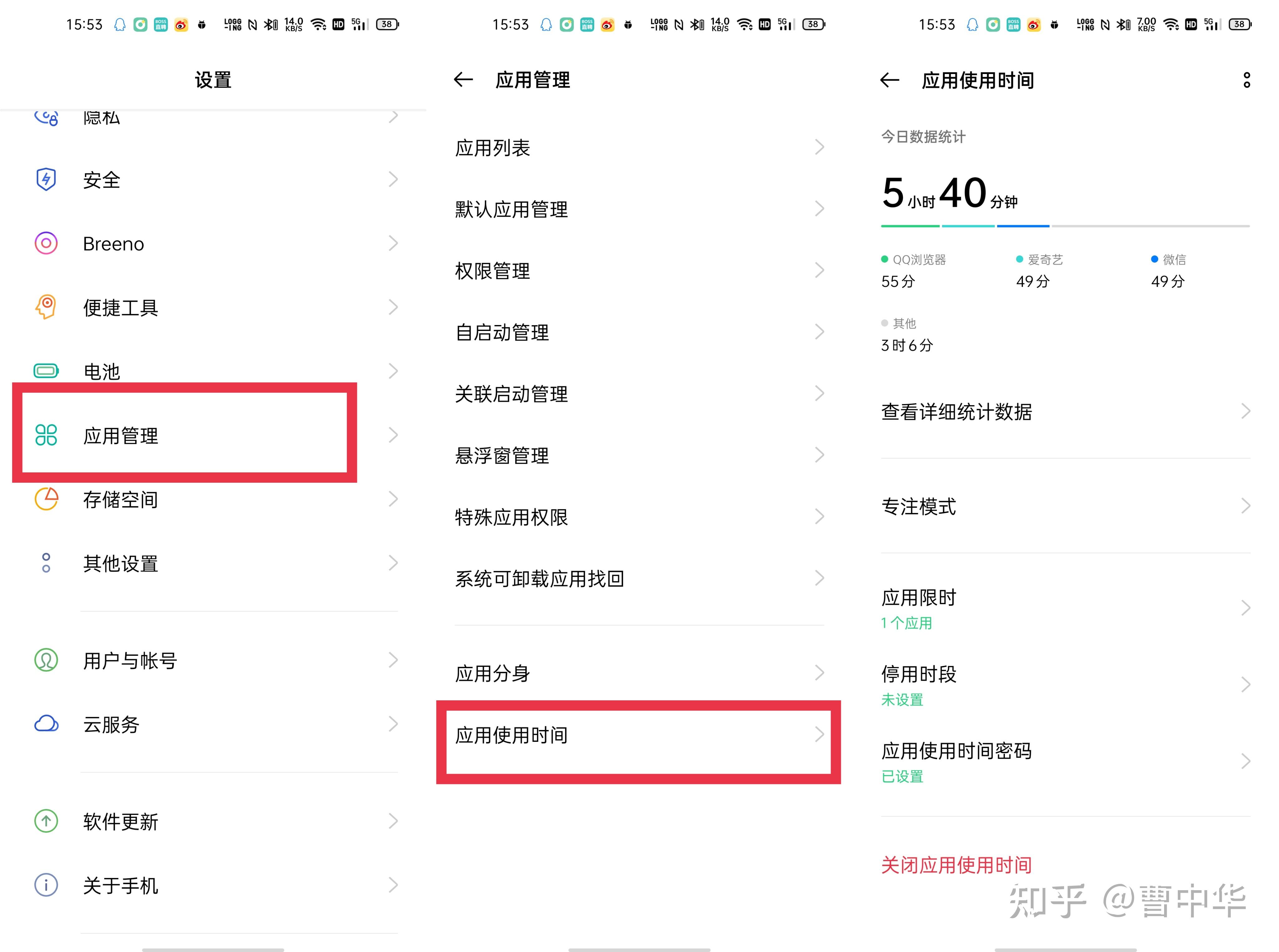Tap the software update arrow icon
This screenshot has height=952, width=1279.
[x=46, y=821]
